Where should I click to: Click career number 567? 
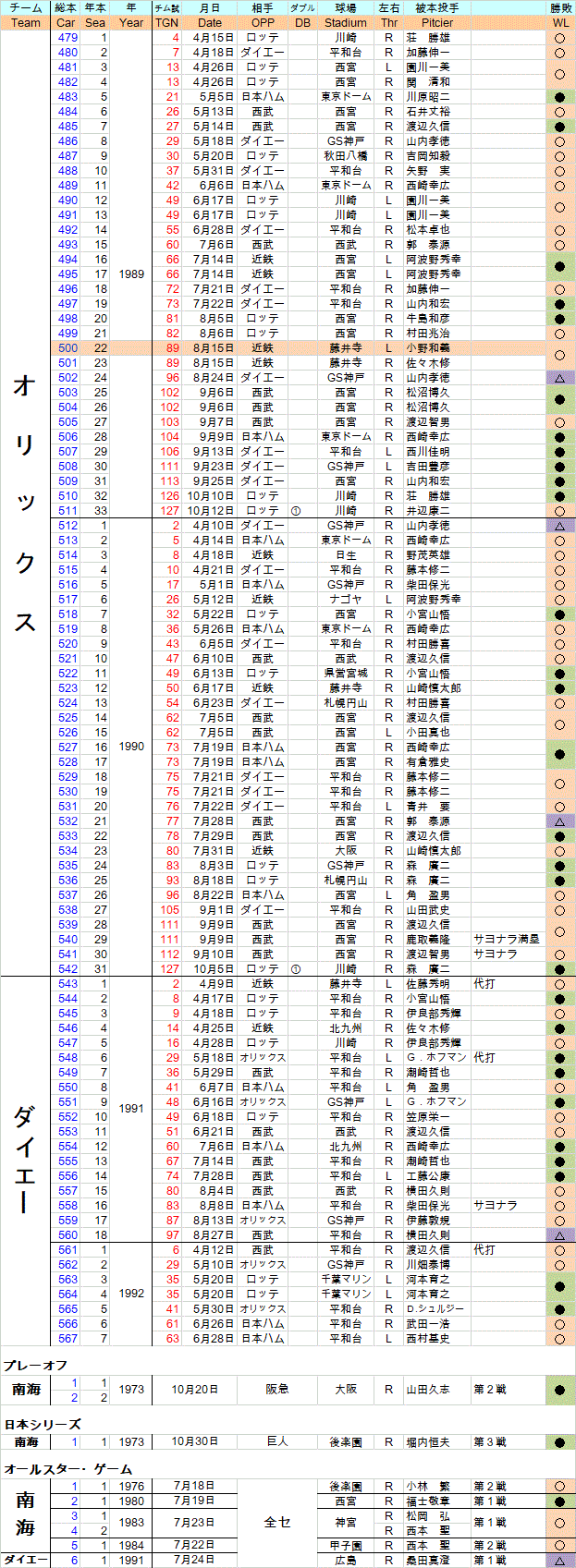click(x=67, y=1339)
